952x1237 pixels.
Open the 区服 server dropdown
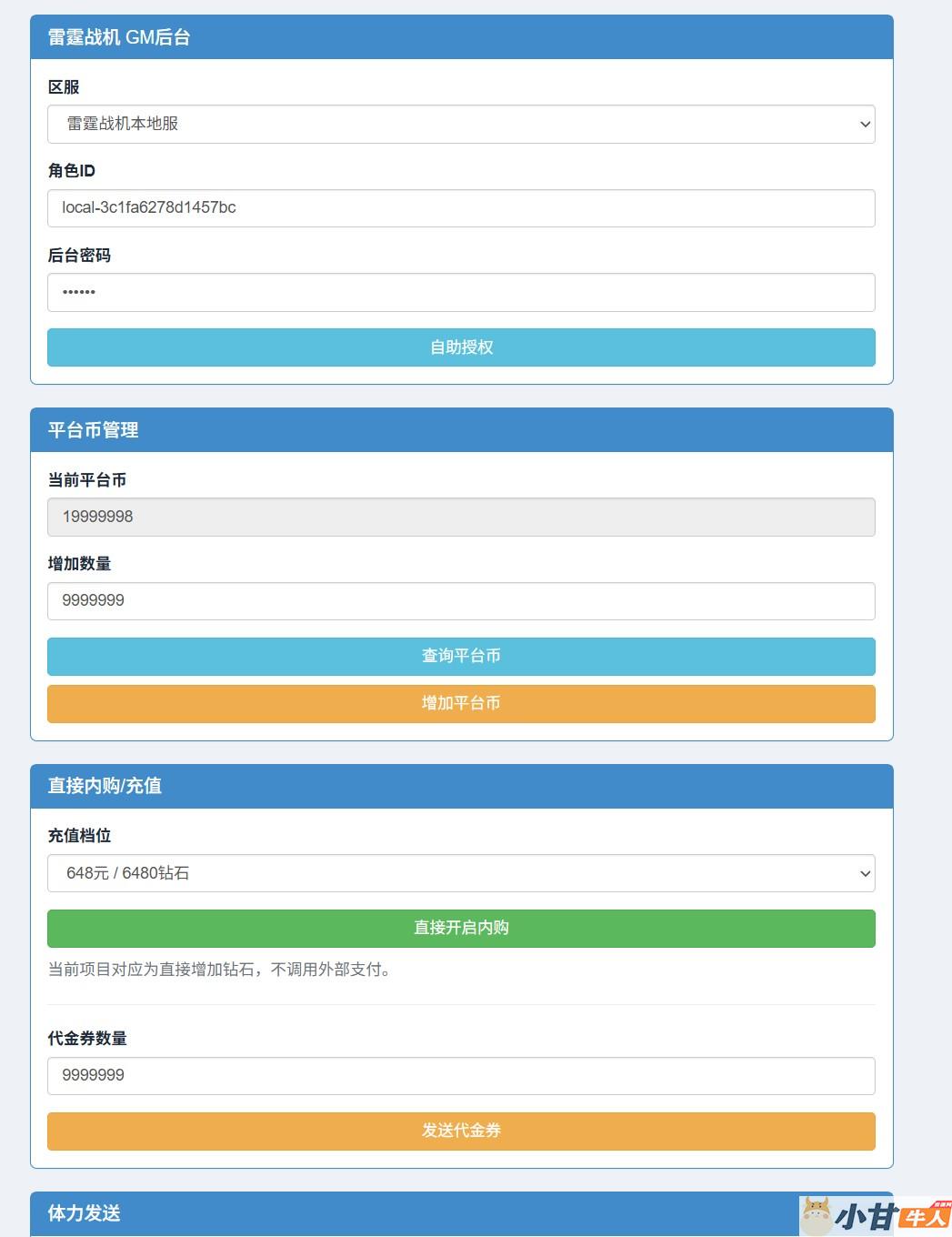461,124
